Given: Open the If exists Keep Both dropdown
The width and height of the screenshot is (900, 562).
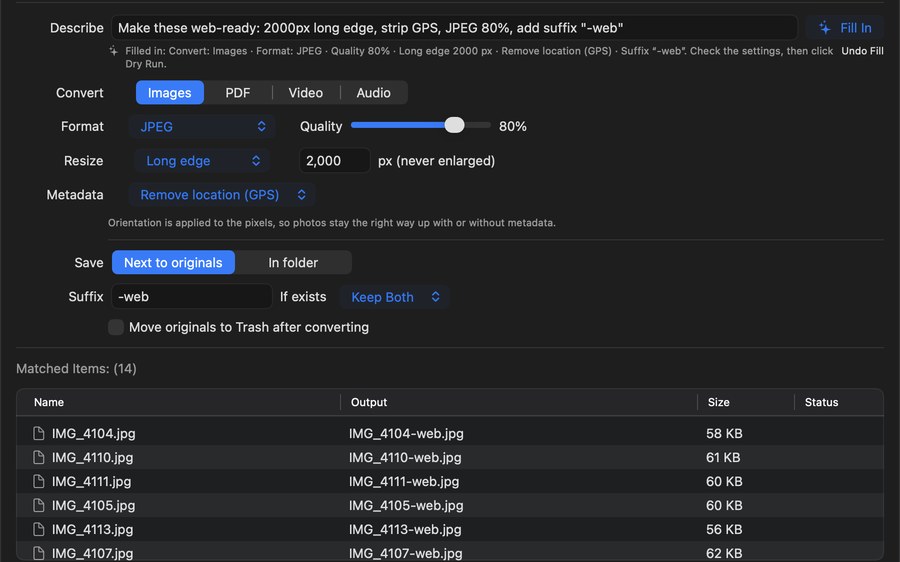Looking at the screenshot, I should click(x=394, y=297).
